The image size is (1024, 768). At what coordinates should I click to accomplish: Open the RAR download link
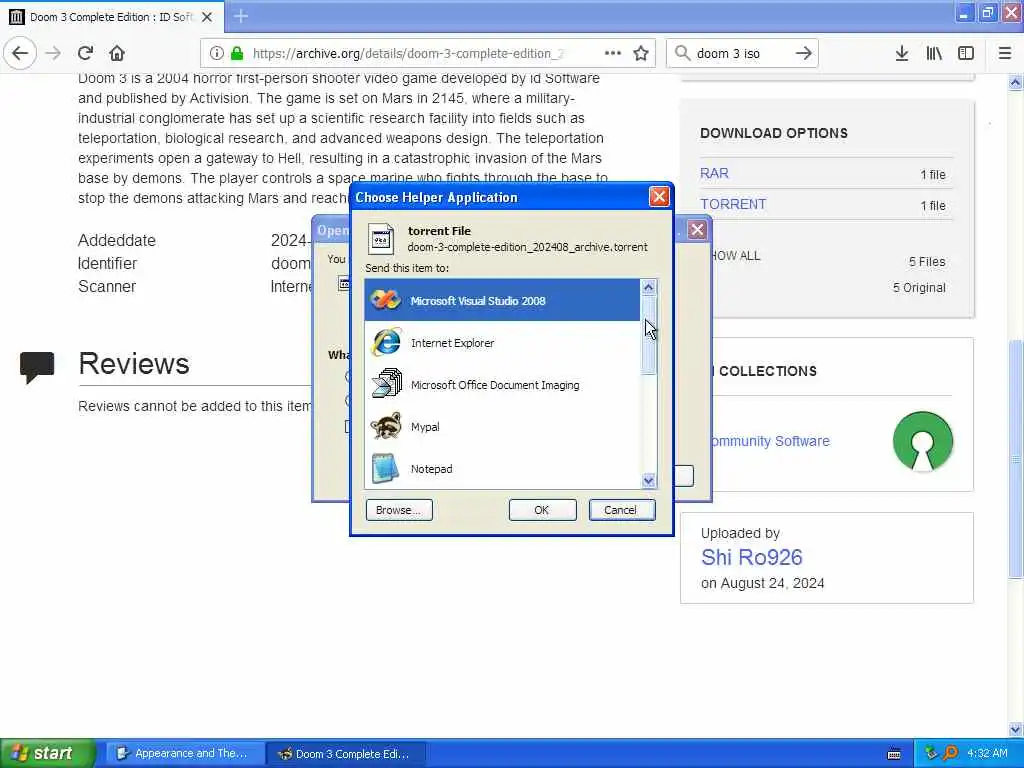[714, 174]
